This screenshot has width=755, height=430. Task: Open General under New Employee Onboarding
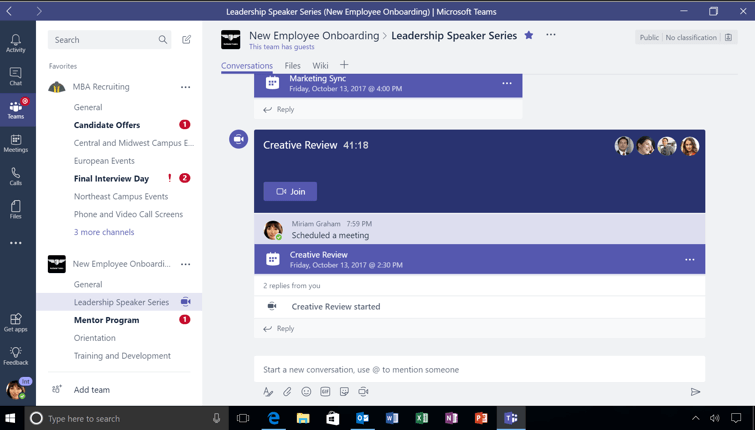(x=88, y=285)
